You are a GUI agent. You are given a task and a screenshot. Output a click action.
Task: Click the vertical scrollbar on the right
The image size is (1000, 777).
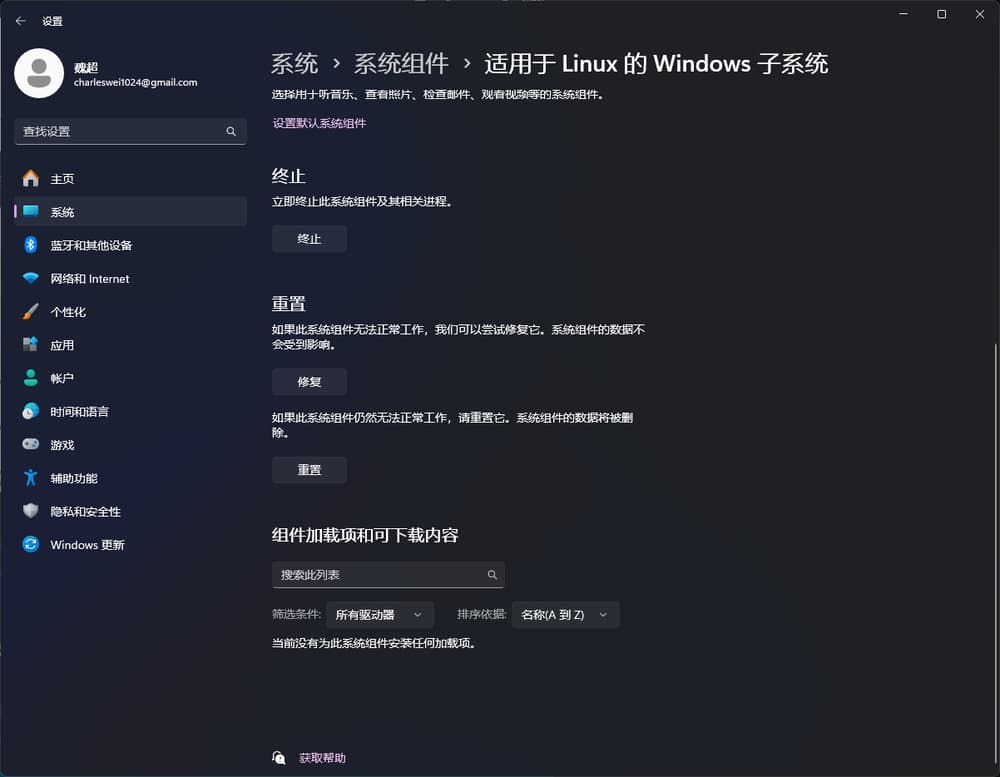[995, 555]
